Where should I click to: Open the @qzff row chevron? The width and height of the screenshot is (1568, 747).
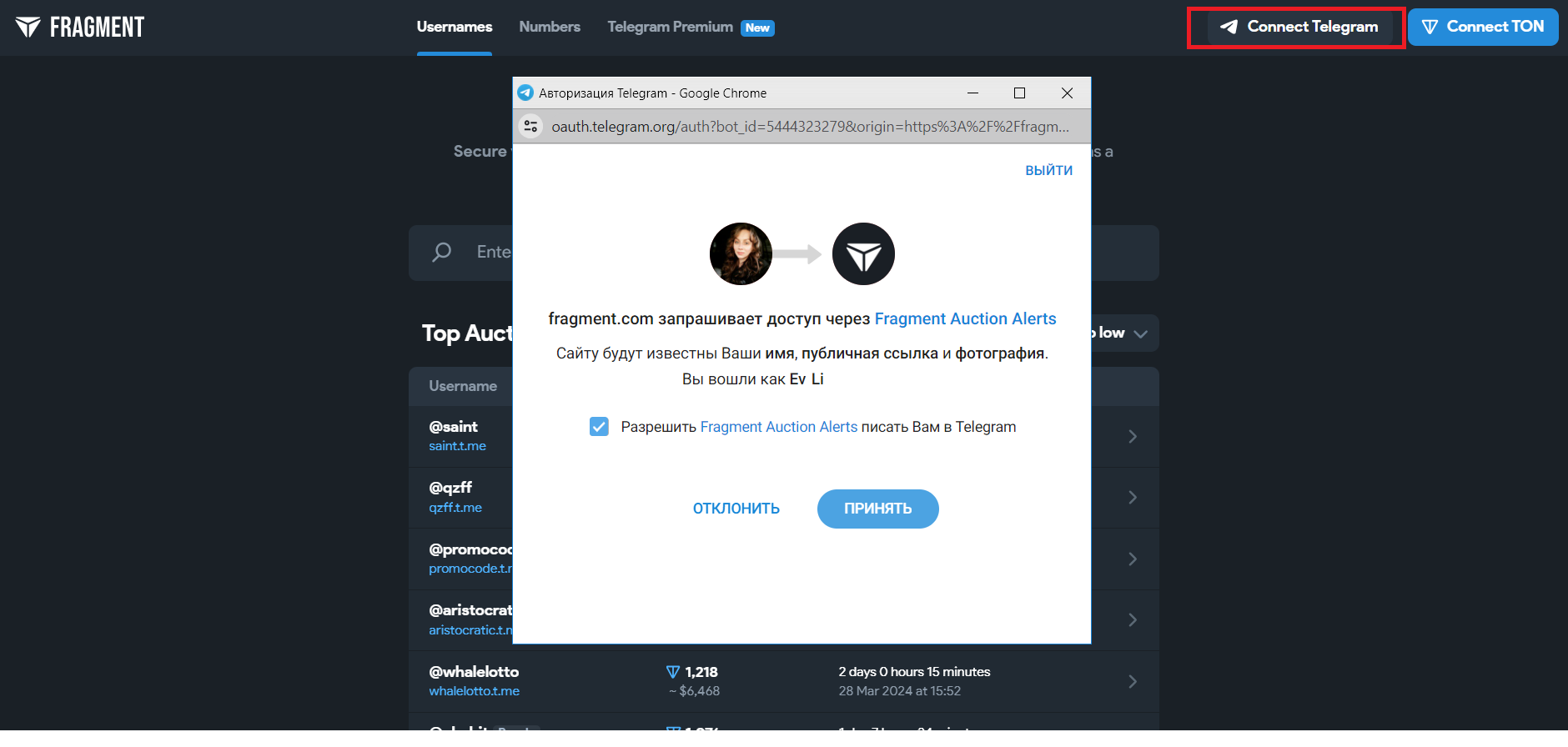click(1133, 497)
